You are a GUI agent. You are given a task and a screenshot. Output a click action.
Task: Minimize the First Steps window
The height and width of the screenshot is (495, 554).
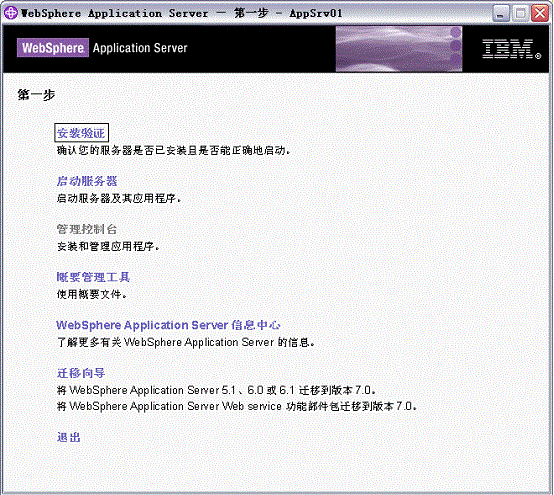pyautogui.click(x=501, y=13)
